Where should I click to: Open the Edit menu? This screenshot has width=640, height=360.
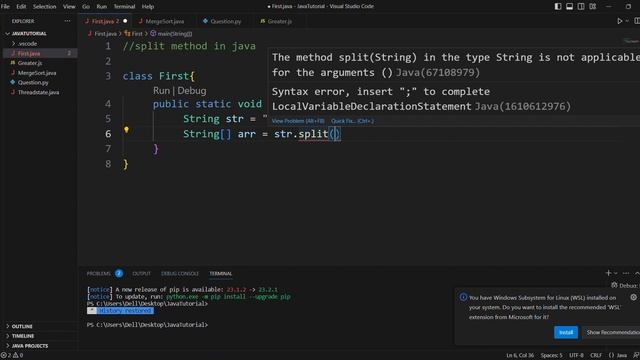point(21,7)
